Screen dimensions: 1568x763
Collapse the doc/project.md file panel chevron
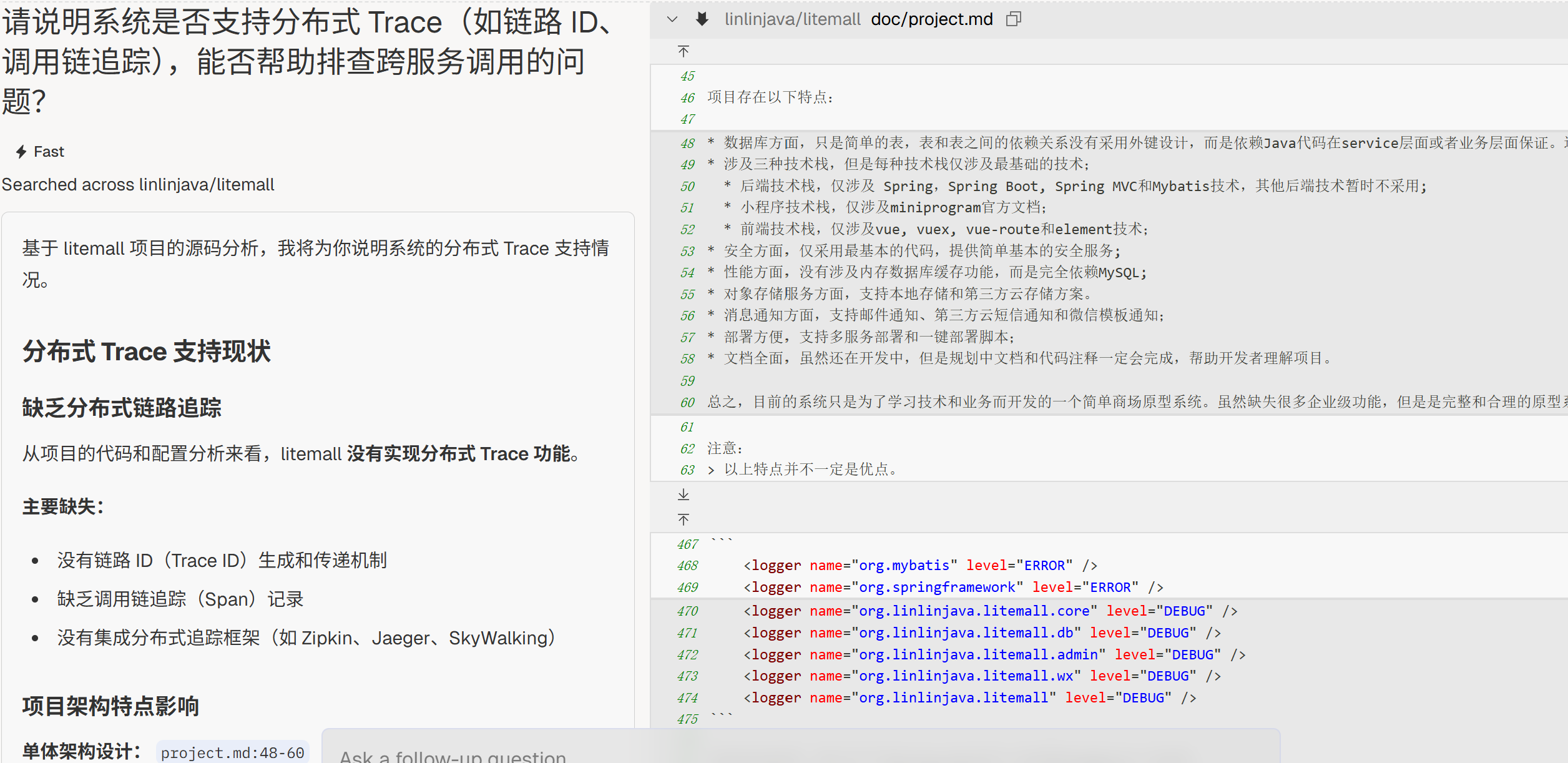[672, 19]
